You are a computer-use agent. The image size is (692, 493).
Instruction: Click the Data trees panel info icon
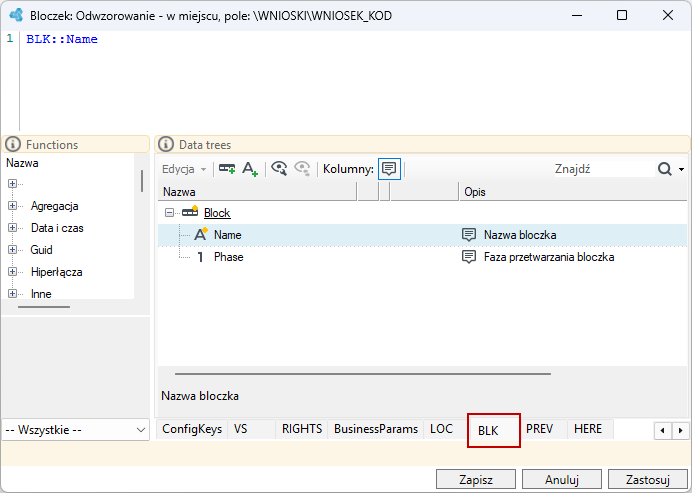pyautogui.click(x=166, y=144)
